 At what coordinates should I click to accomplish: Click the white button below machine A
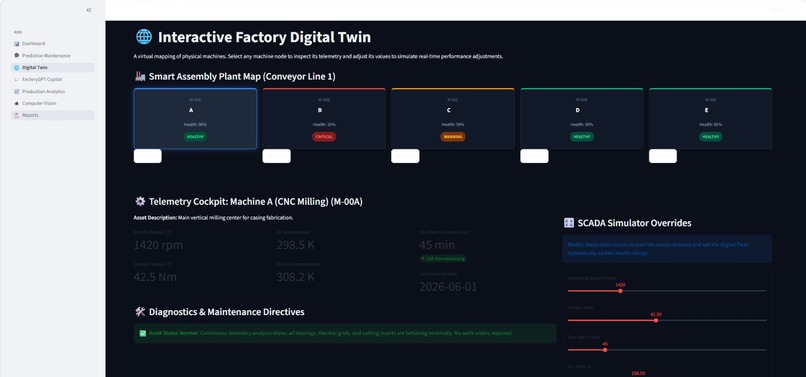coord(148,156)
